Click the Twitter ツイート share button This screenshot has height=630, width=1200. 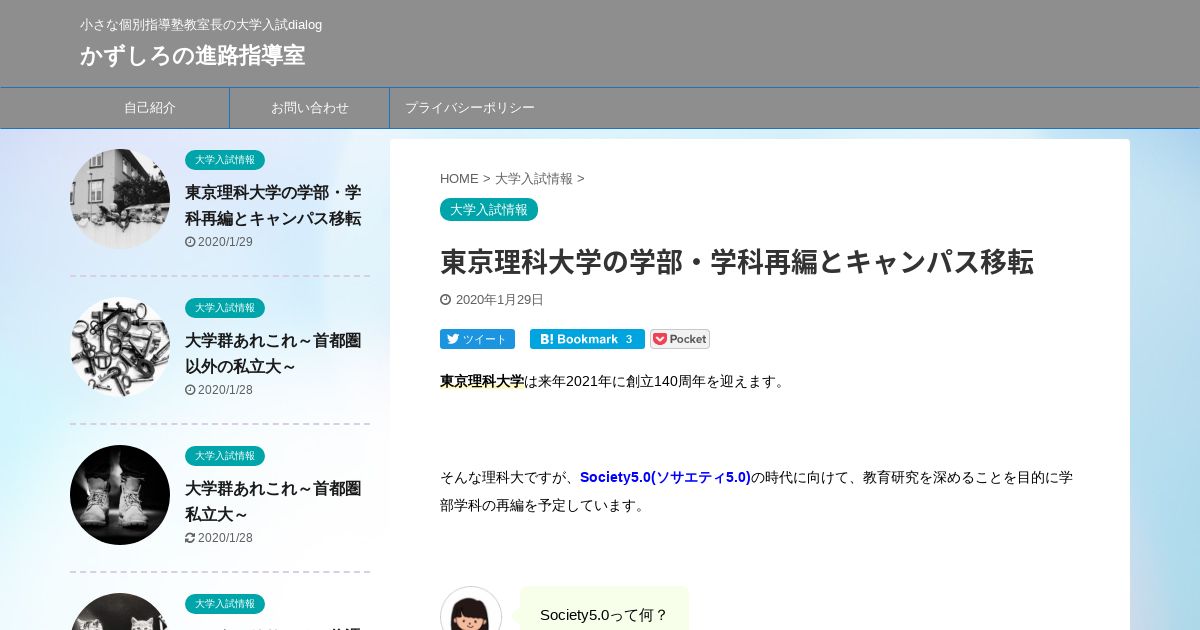point(477,339)
